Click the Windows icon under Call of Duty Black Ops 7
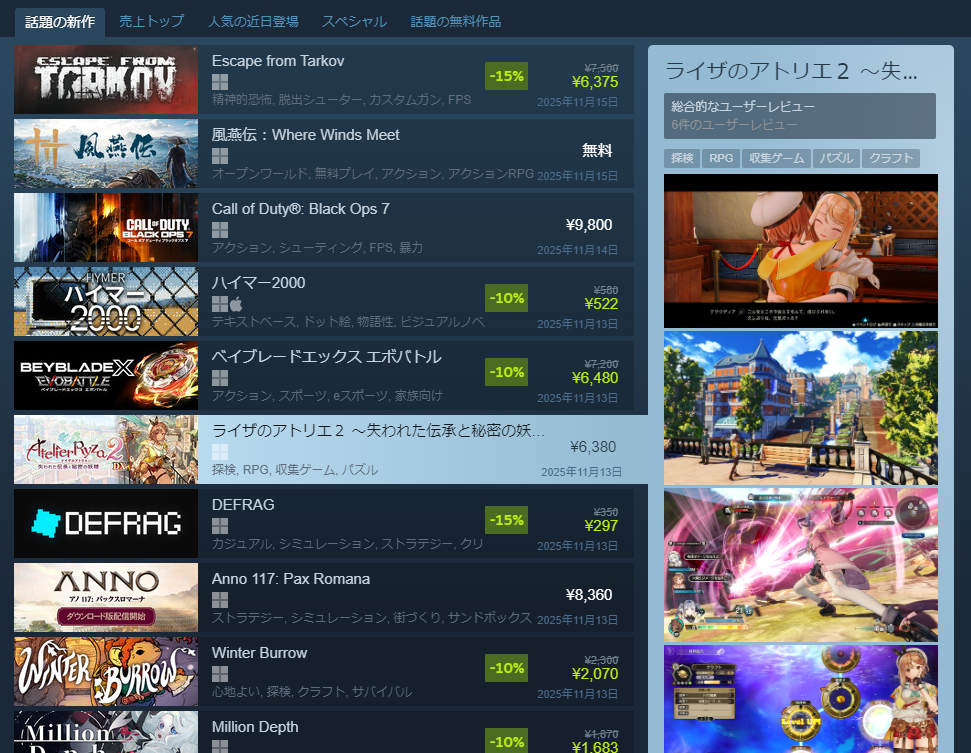 tap(220, 230)
